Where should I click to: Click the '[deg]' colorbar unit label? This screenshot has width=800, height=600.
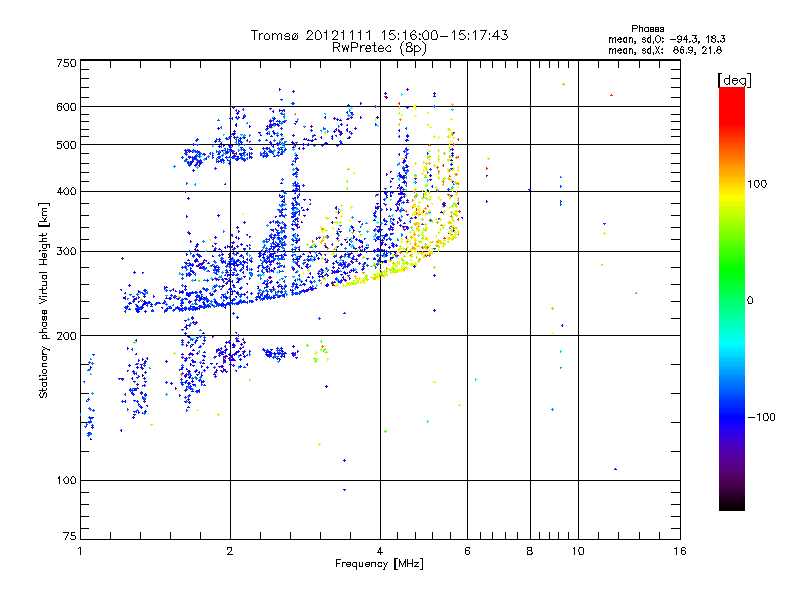click(x=734, y=80)
